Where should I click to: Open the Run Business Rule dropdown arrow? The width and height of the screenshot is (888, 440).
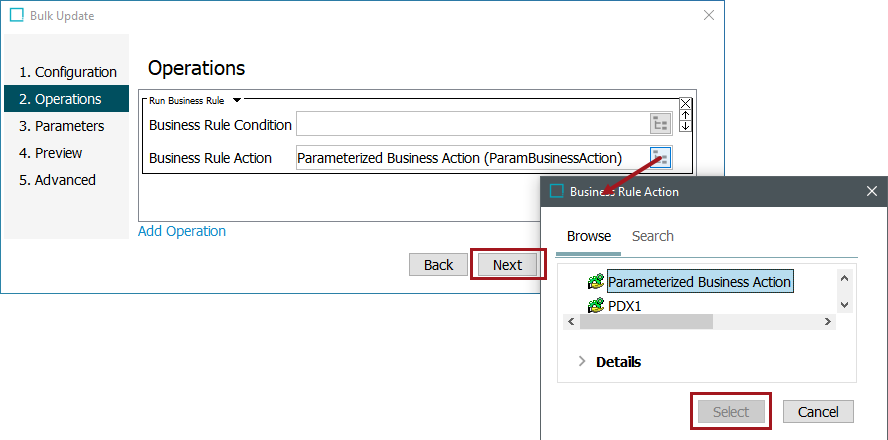(237, 100)
